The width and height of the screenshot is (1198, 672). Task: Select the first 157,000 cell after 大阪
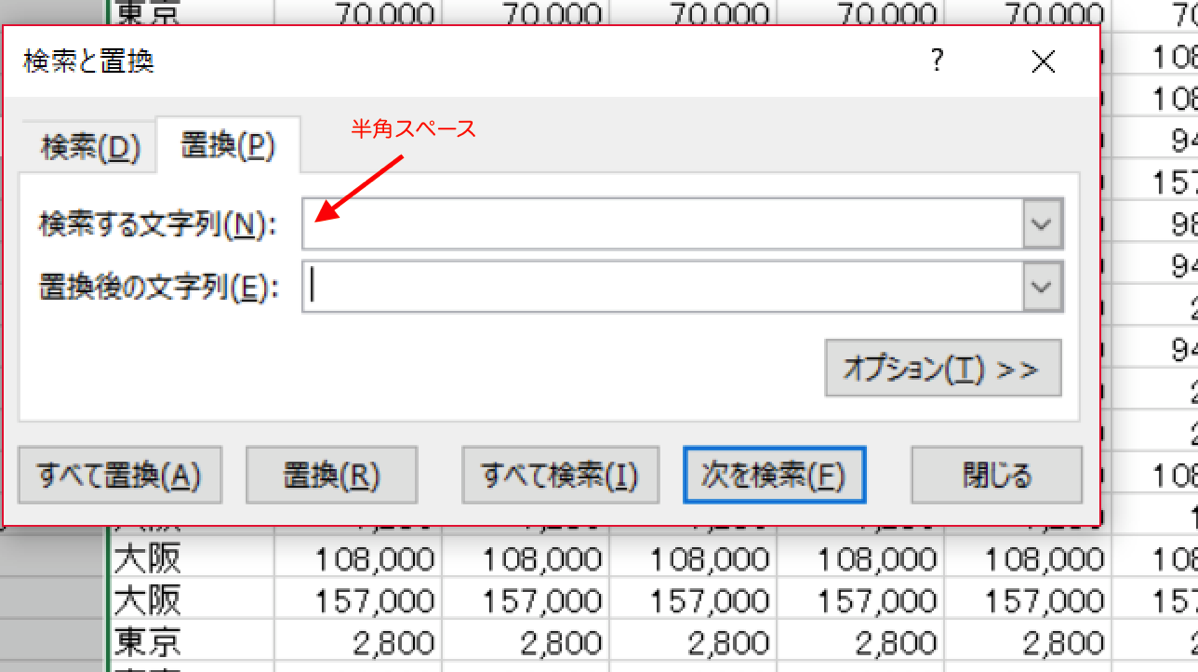coord(358,599)
